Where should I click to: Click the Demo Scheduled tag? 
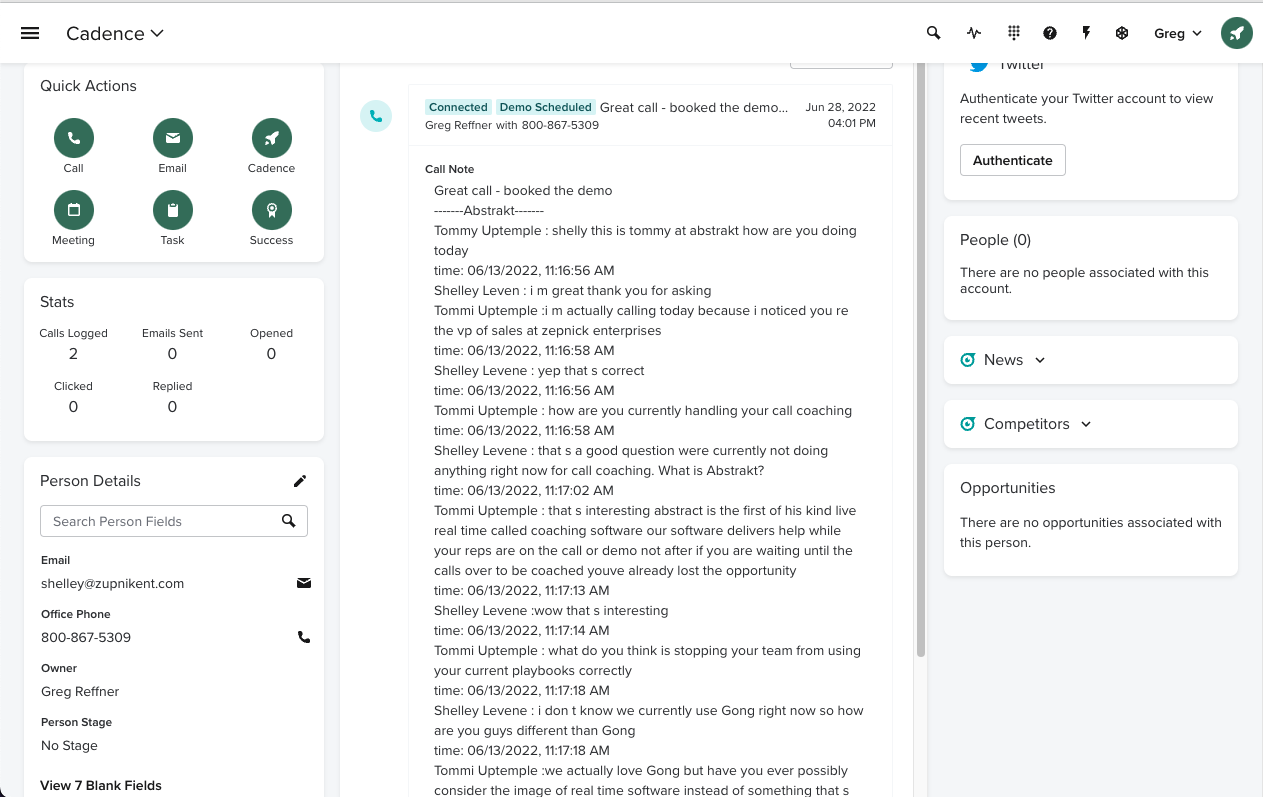(x=545, y=107)
